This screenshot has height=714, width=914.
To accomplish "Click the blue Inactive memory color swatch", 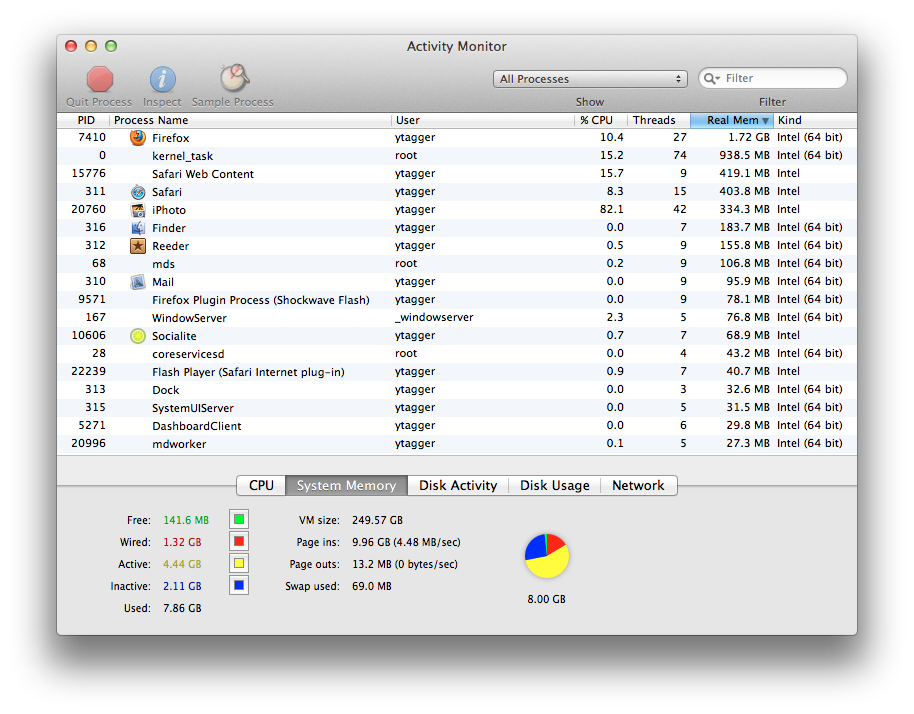I will tap(239, 585).
